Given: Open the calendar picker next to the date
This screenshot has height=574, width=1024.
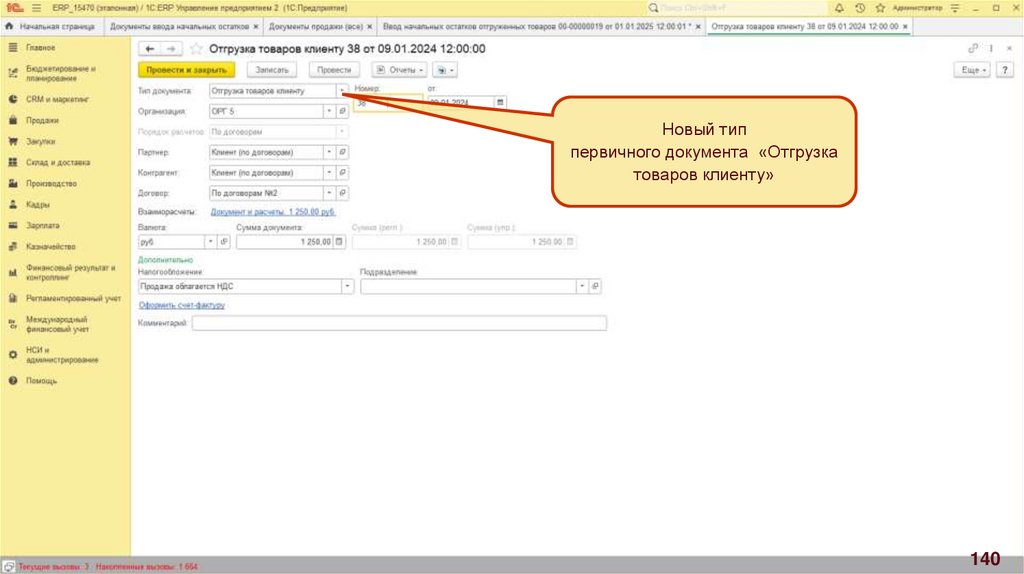Looking at the screenshot, I should click(500, 102).
